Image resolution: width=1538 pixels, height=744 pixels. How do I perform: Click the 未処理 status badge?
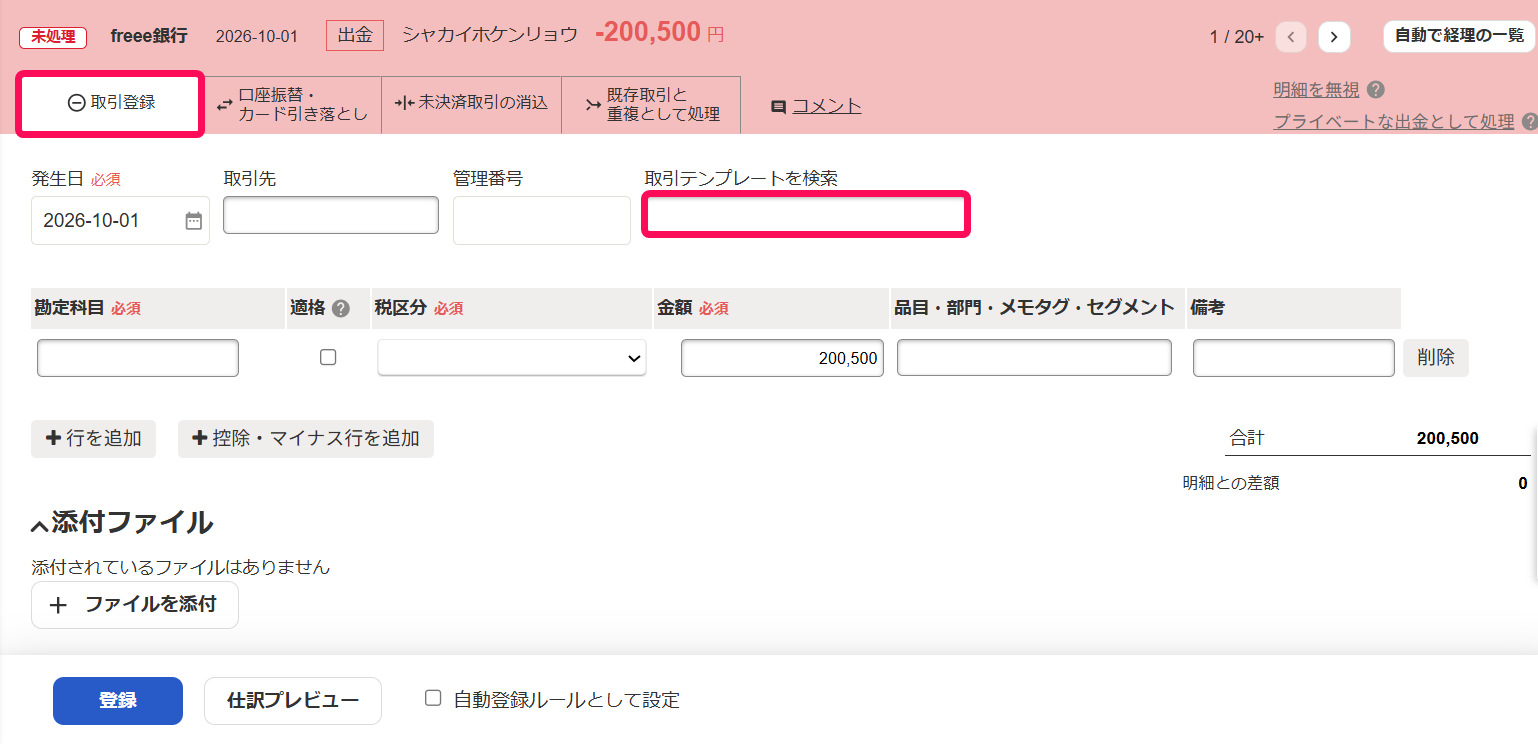click(53, 37)
